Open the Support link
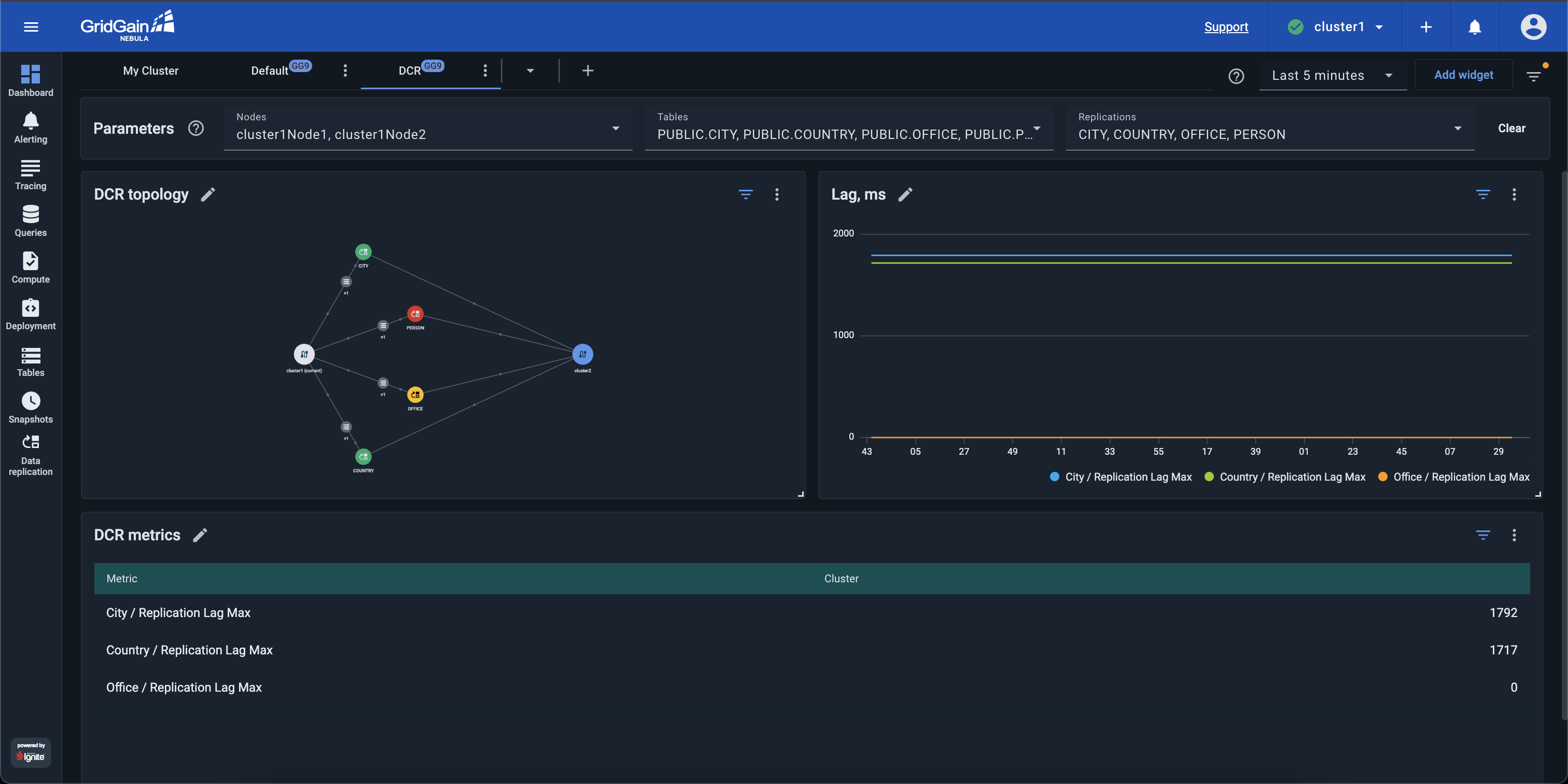The image size is (1568, 784). [1226, 27]
